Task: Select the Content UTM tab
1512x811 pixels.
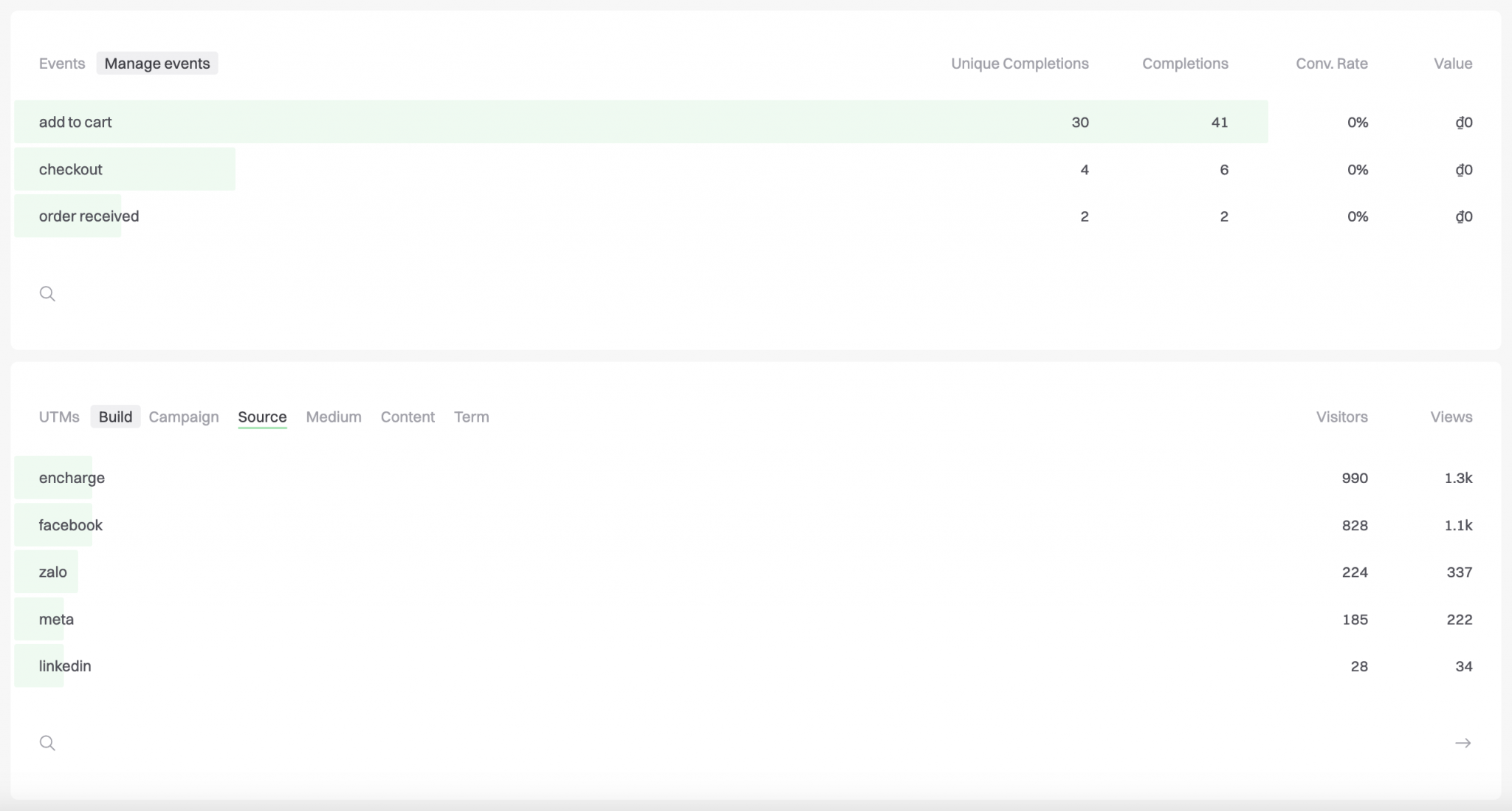Action: (407, 417)
